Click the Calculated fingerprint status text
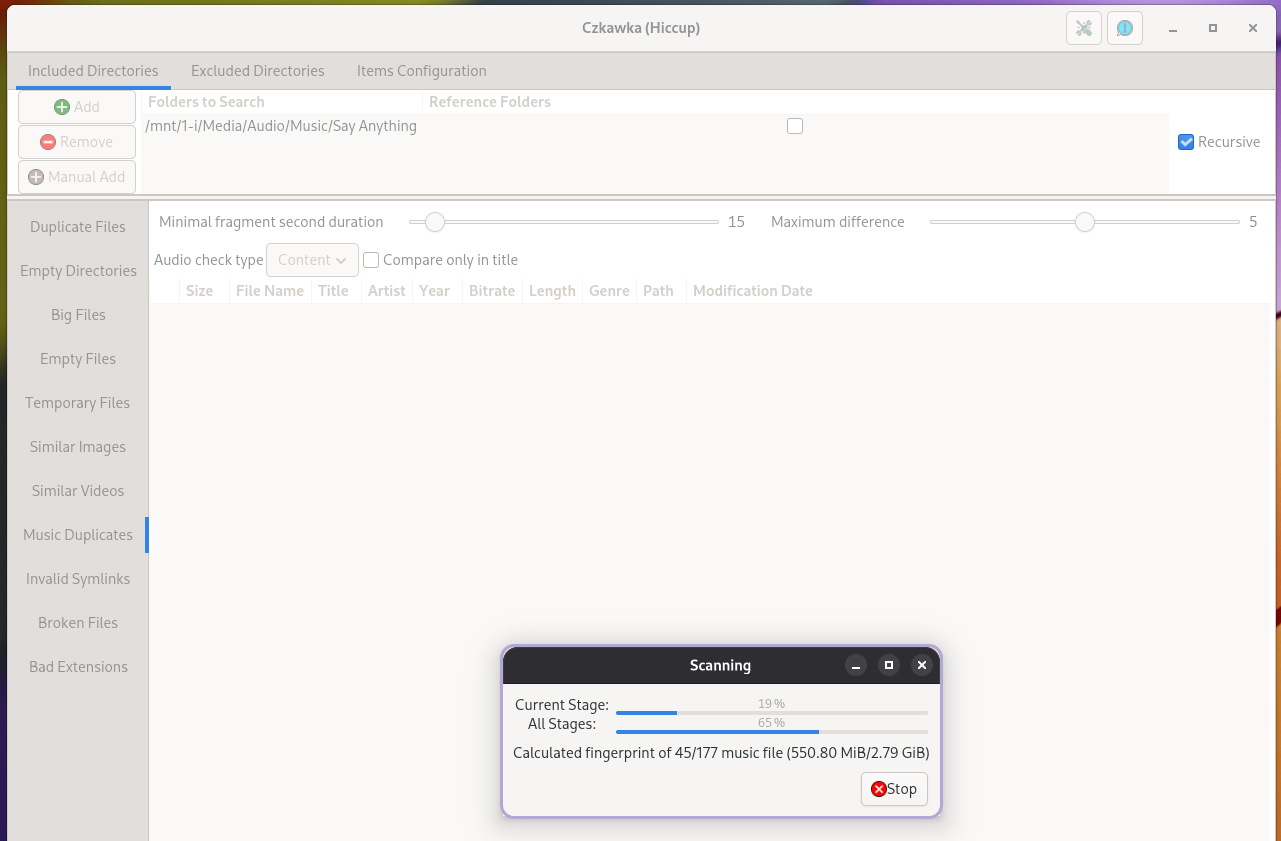 [721, 753]
